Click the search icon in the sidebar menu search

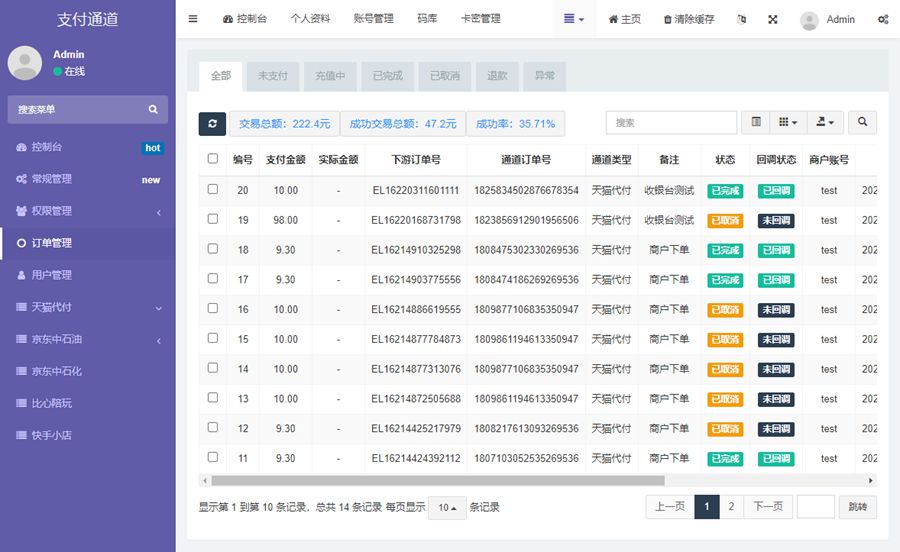pyautogui.click(x=153, y=109)
